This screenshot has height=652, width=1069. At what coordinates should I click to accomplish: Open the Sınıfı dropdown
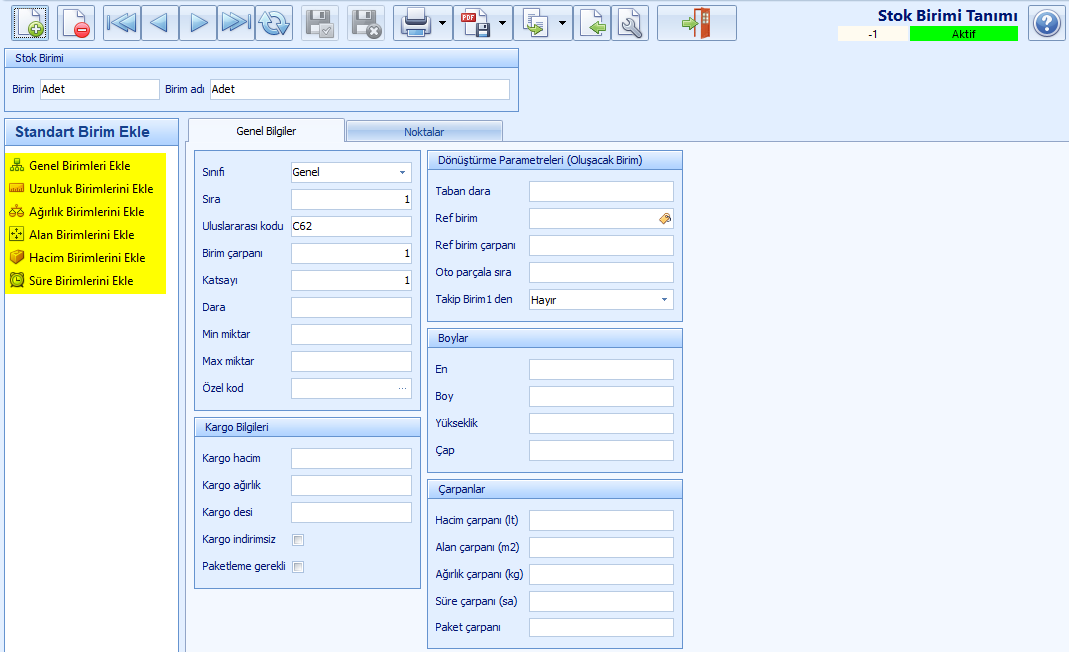(x=402, y=173)
